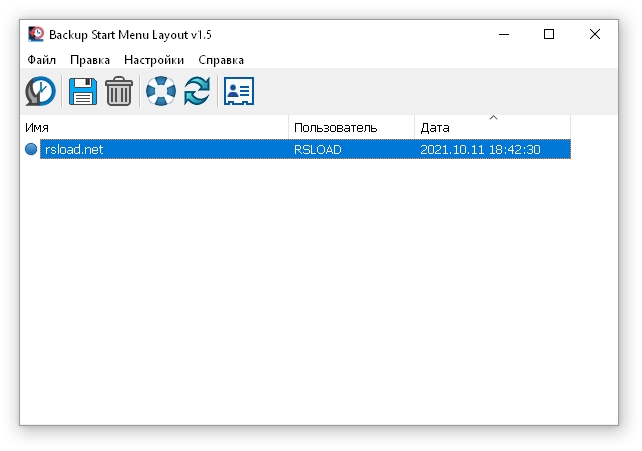The height and width of the screenshot is (451, 642).
Task: Click the lifebuoy help icon
Action: [x=161, y=92]
